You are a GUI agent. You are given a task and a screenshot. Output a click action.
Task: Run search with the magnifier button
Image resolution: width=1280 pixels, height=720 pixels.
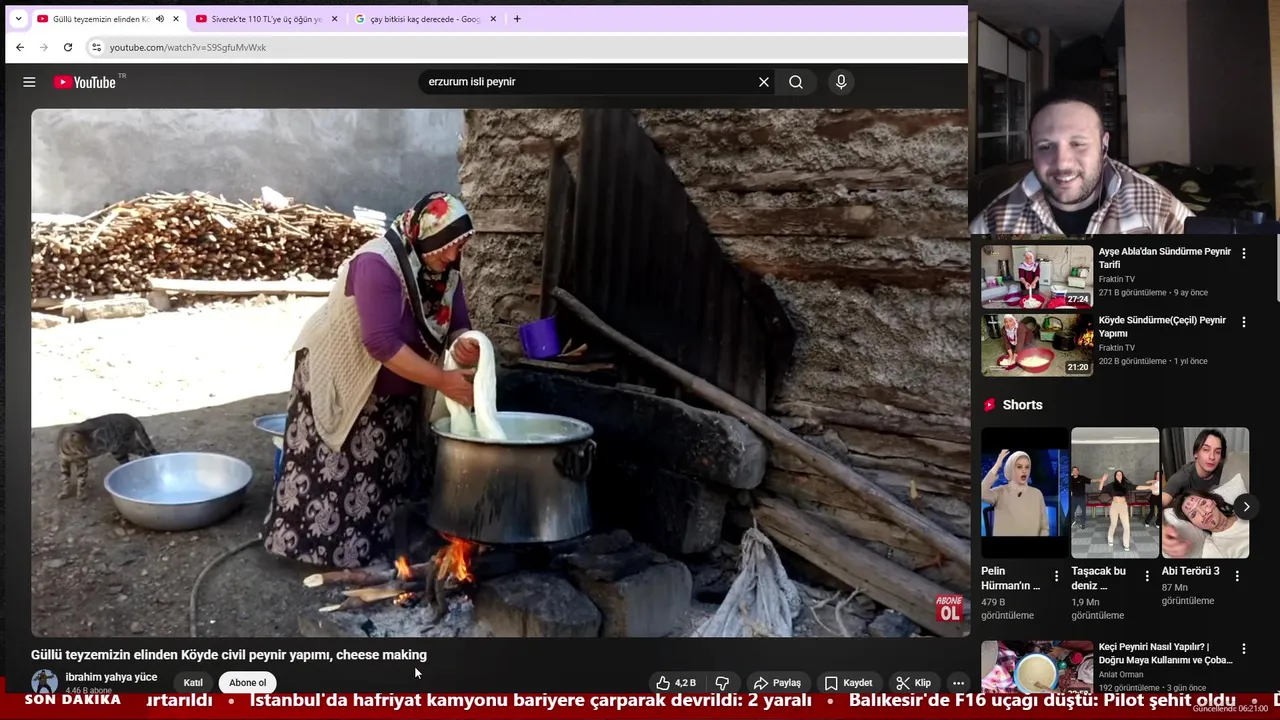[x=796, y=82]
